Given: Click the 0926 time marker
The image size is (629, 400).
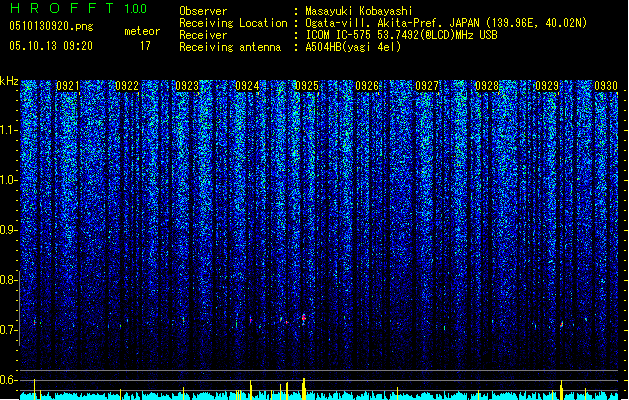Looking at the screenshot, I should click(367, 86).
